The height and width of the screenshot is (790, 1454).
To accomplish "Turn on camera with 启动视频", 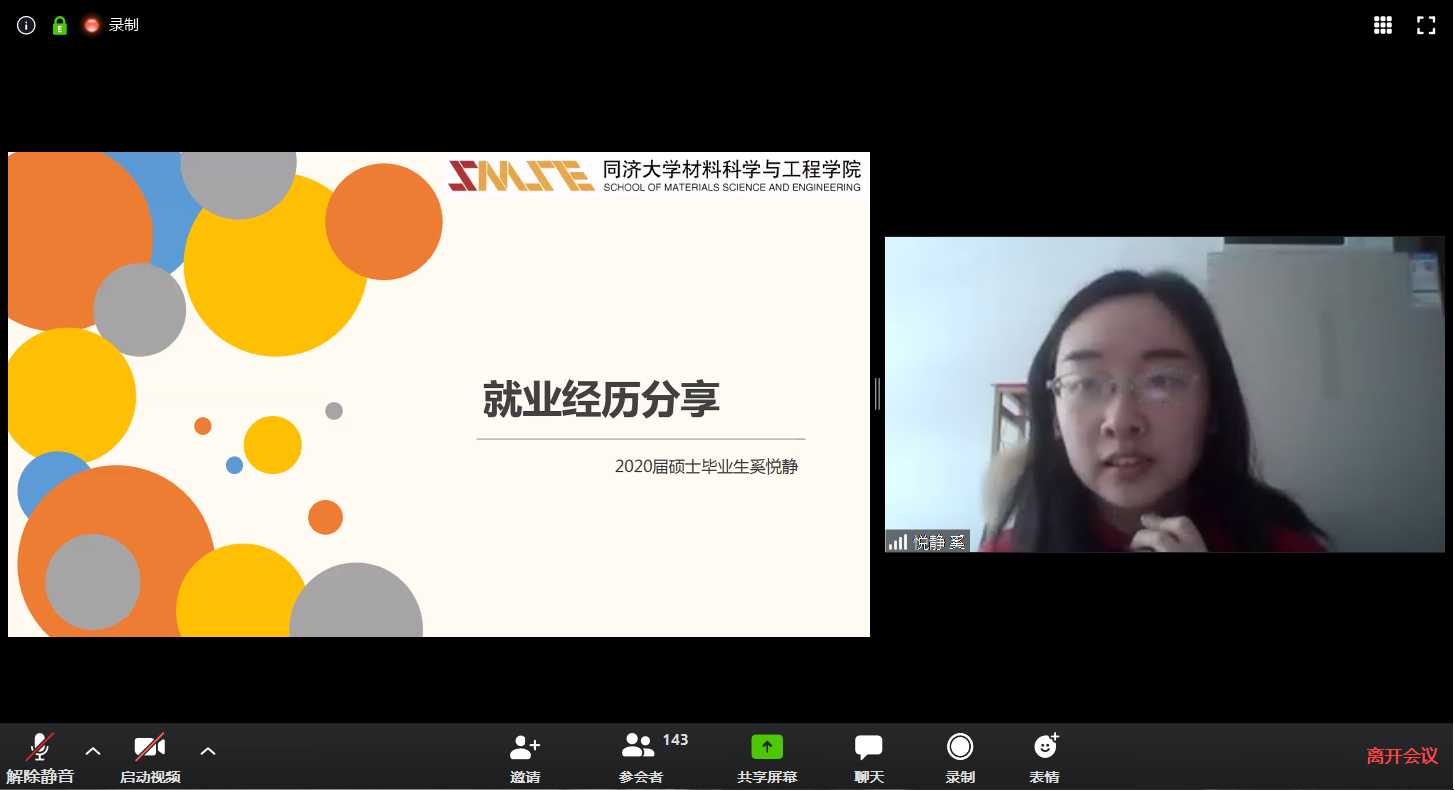I will [x=150, y=758].
